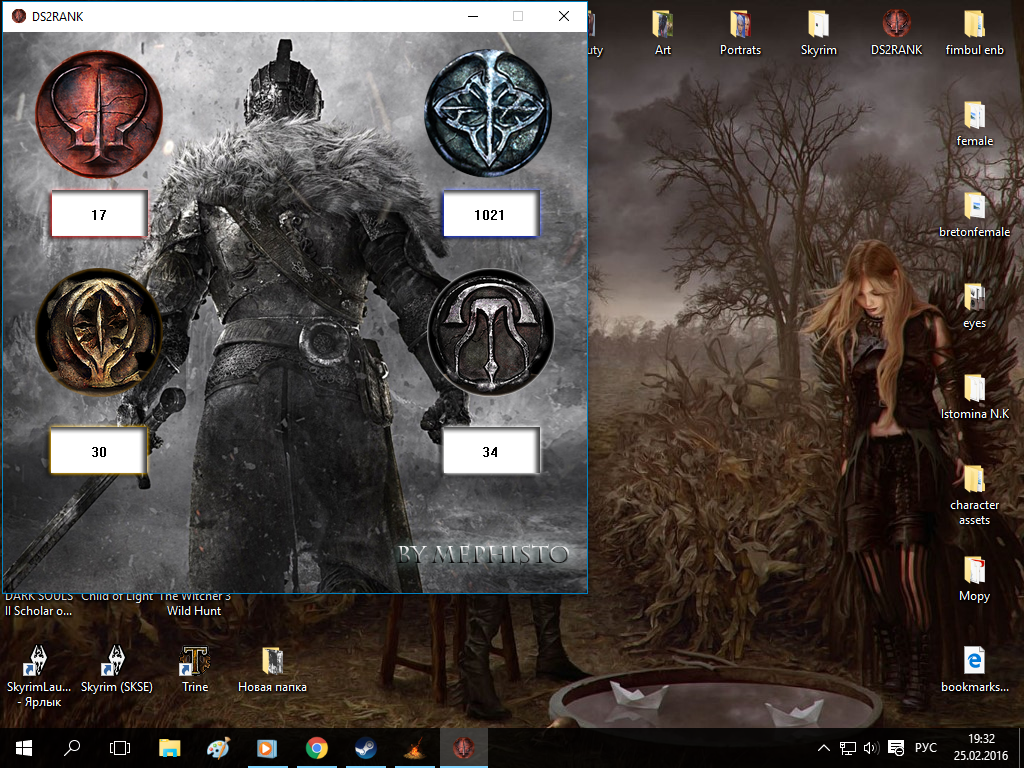This screenshot has width=1024, height=768.
Task: Open the paint palette app on taskbar
Action: [x=218, y=748]
